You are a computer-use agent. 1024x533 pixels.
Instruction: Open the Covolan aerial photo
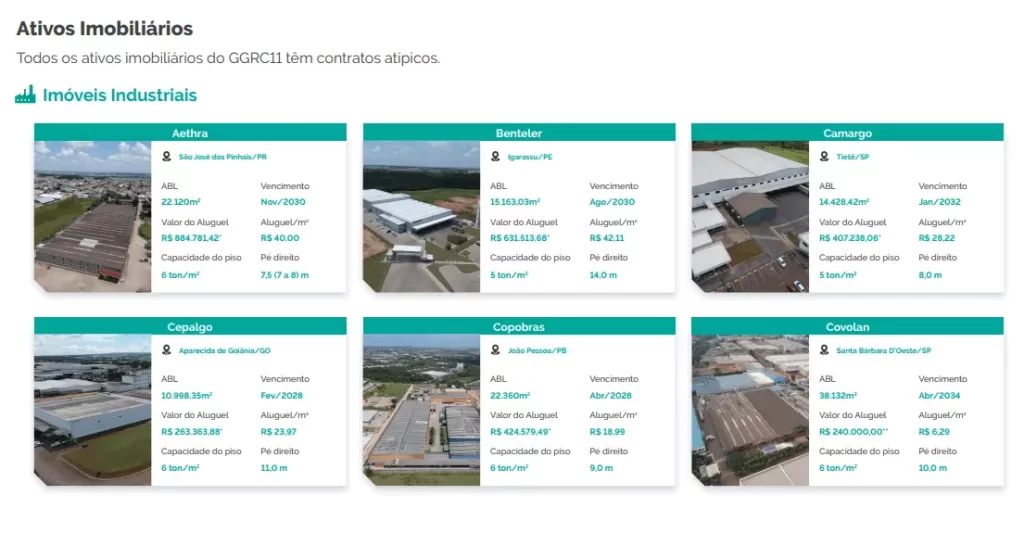tap(750, 410)
